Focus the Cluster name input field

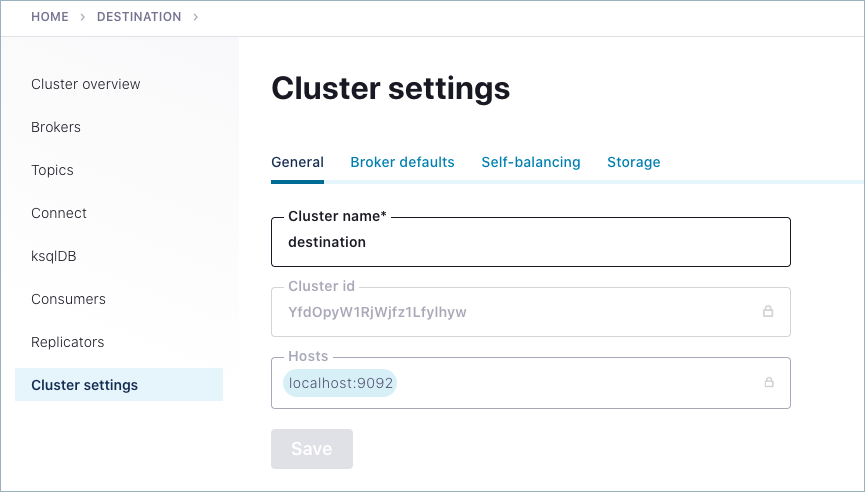531,242
